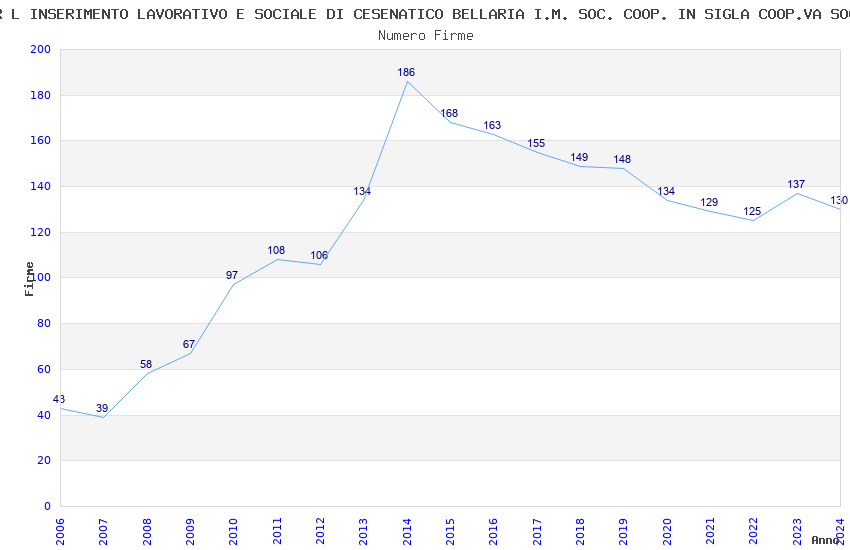The width and height of the screenshot is (850, 550).
Task: Click the x-axis year label 2008
Action: point(147,532)
